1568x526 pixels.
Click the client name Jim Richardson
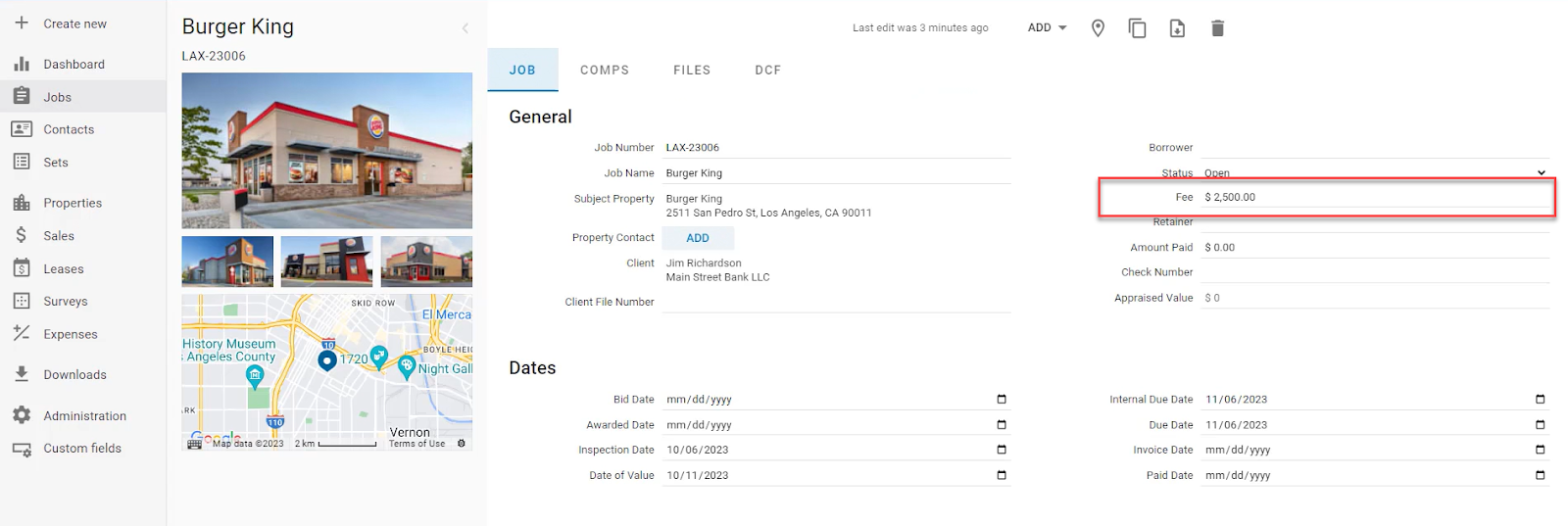pyautogui.click(x=704, y=263)
